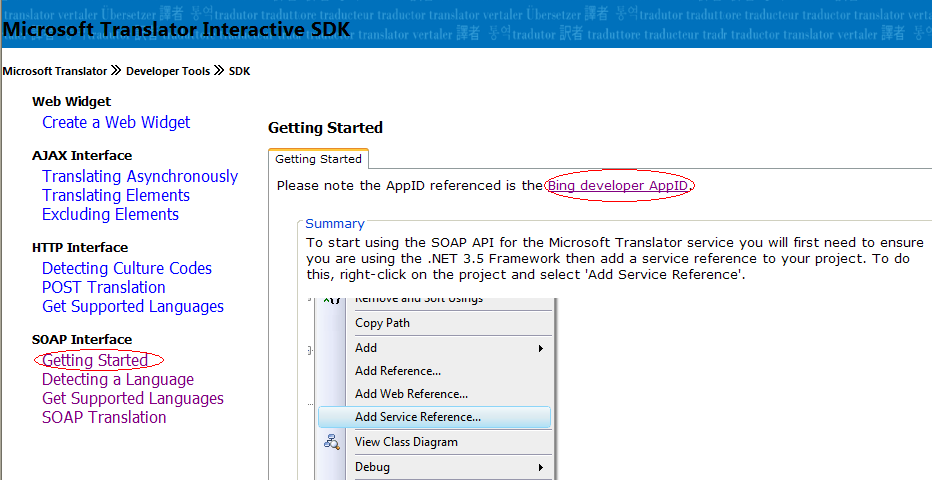This screenshot has height=480, width=932.
Task: Click the Web Widget section heading
Action: 71,102
